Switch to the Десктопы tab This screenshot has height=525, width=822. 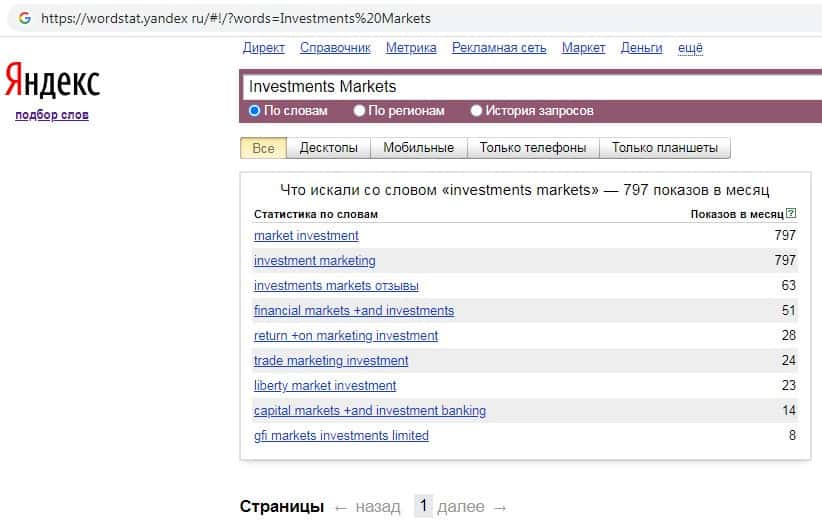click(x=328, y=148)
